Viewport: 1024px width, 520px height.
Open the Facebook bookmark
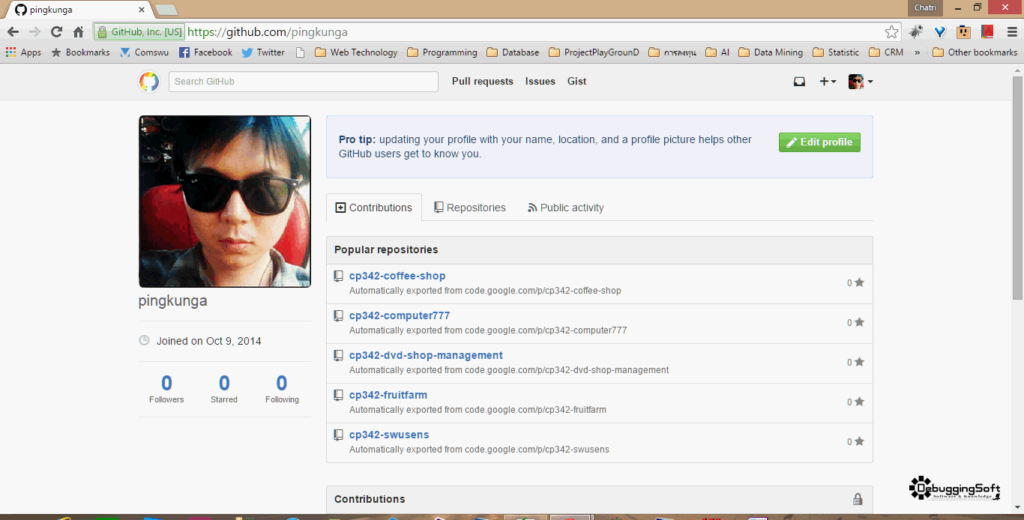[205, 52]
